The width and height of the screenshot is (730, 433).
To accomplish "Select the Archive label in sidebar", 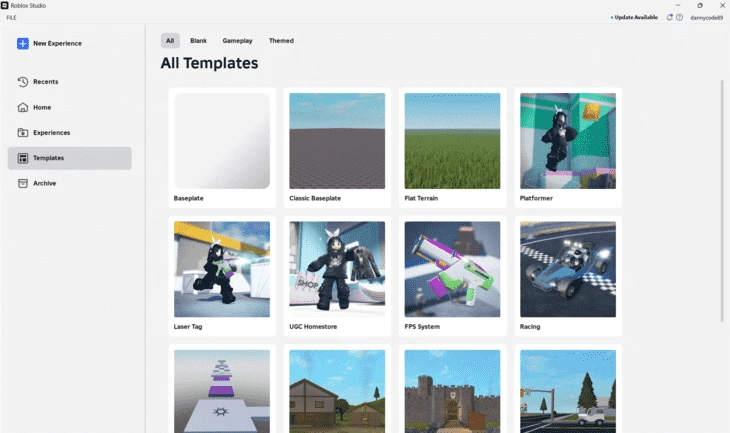I will tap(45, 183).
